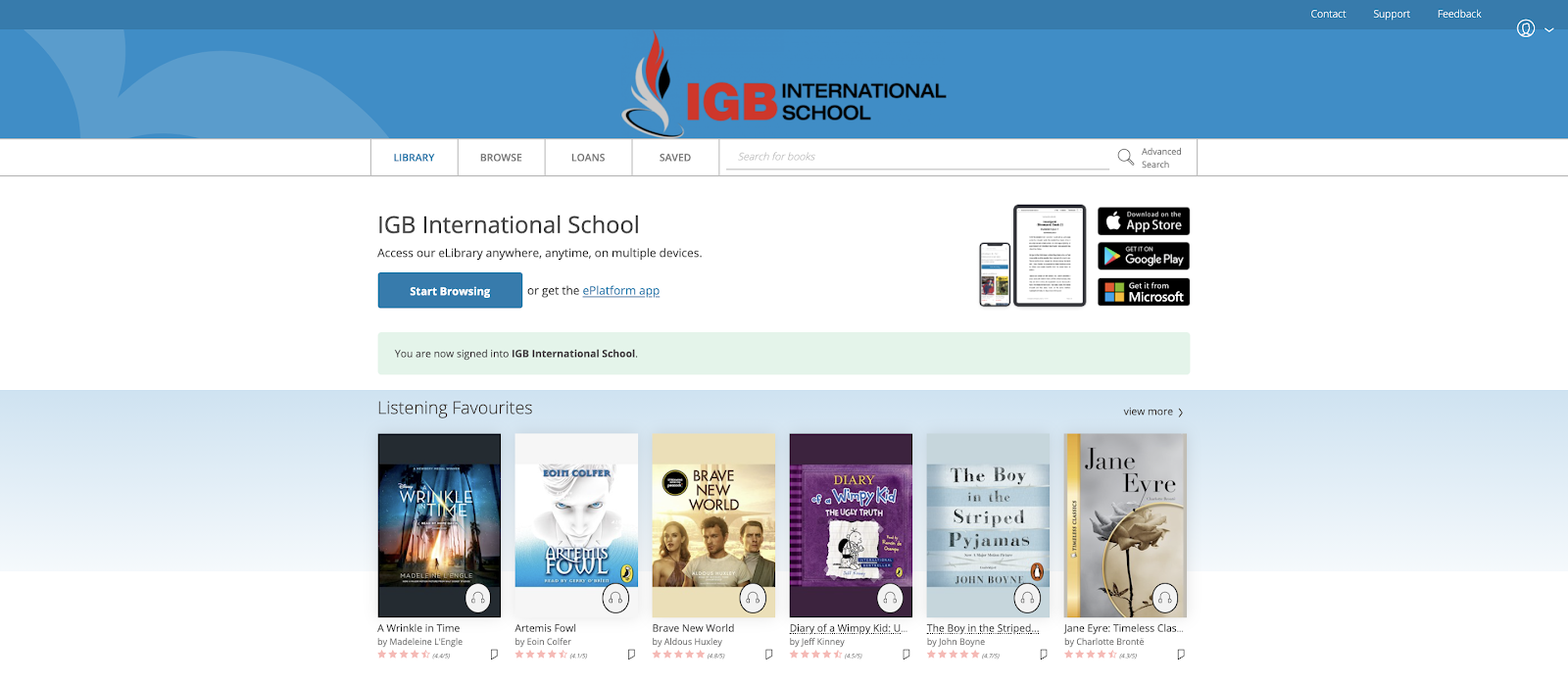Open the Google Play badge
Image resolution: width=1568 pixels, height=683 pixels.
(x=1144, y=256)
